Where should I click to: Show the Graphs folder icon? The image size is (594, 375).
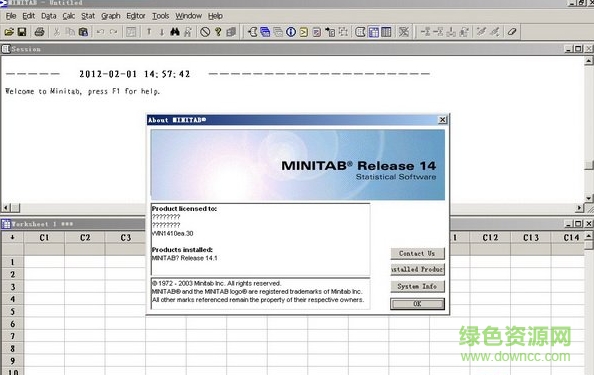278,32
